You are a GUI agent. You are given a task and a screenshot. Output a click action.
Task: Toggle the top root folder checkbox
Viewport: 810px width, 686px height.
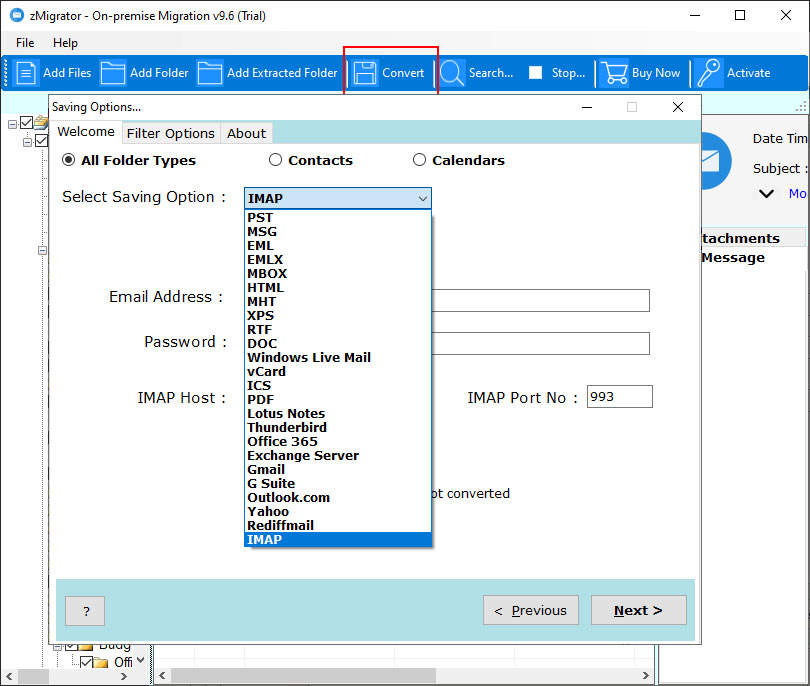26,123
